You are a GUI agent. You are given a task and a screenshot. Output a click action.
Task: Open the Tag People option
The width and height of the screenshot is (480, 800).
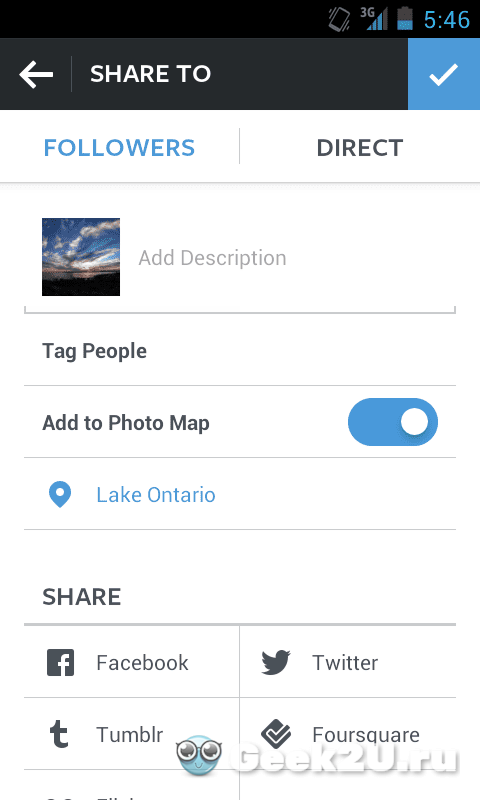pyautogui.click(x=240, y=351)
